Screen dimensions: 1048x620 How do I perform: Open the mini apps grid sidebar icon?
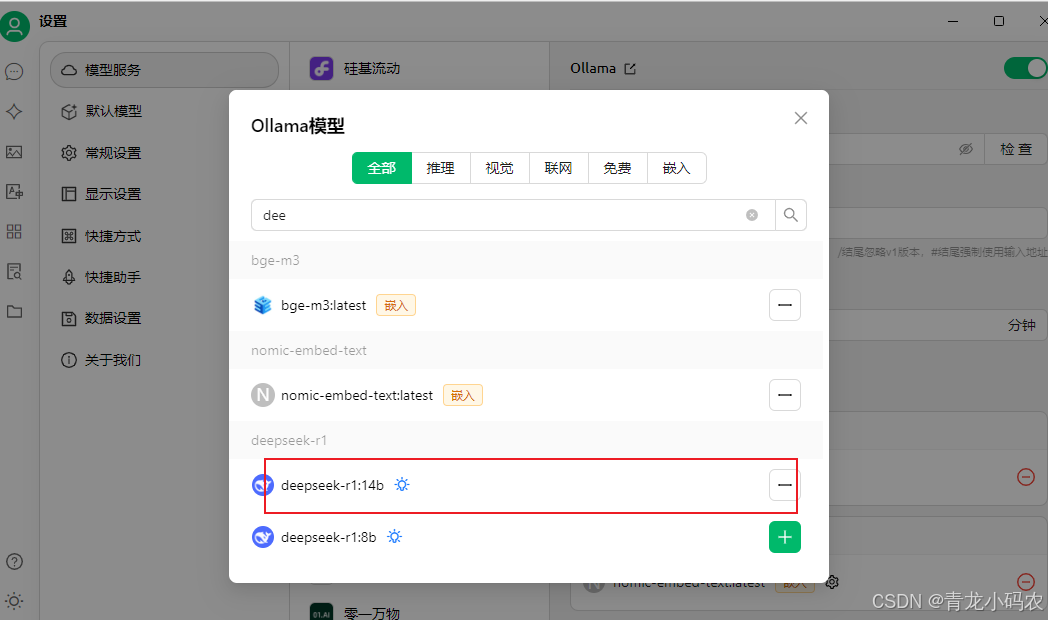point(14,232)
